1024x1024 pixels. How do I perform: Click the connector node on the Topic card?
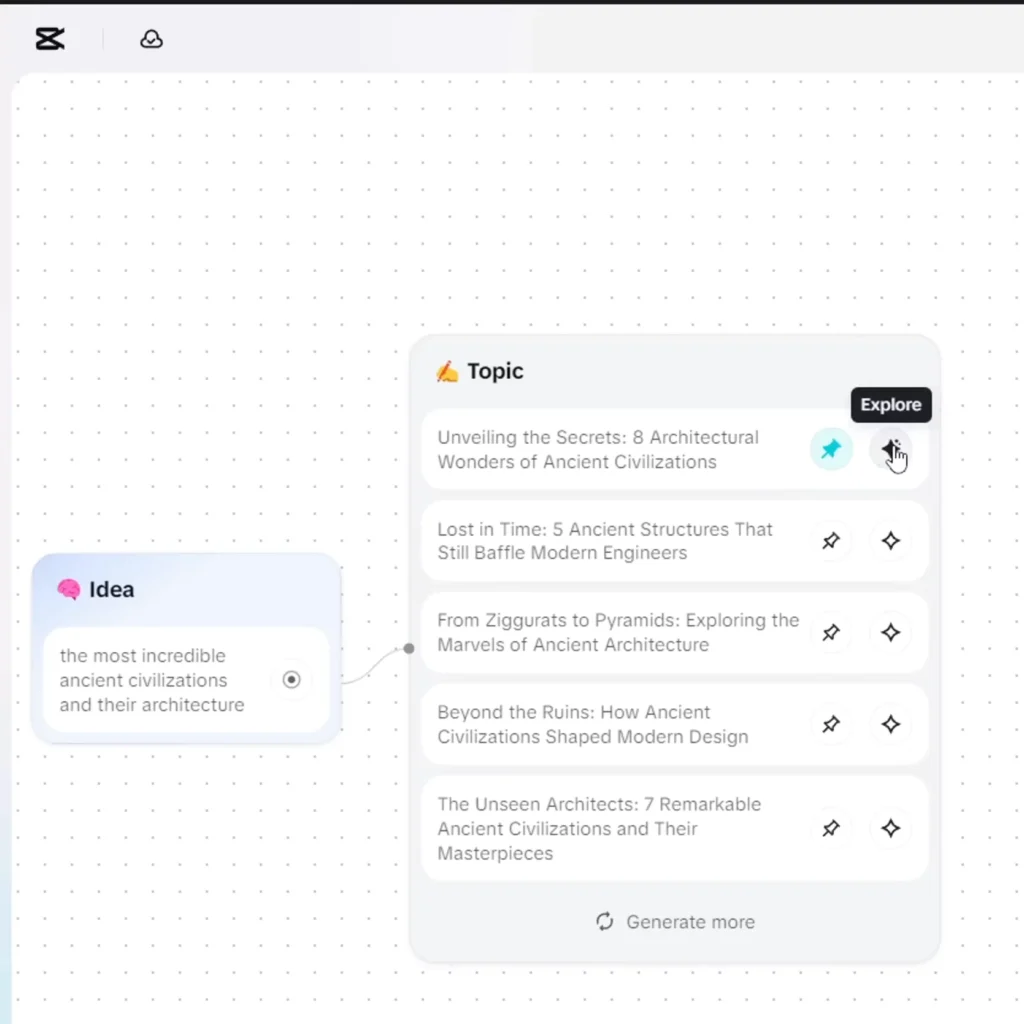tap(409, 648)
